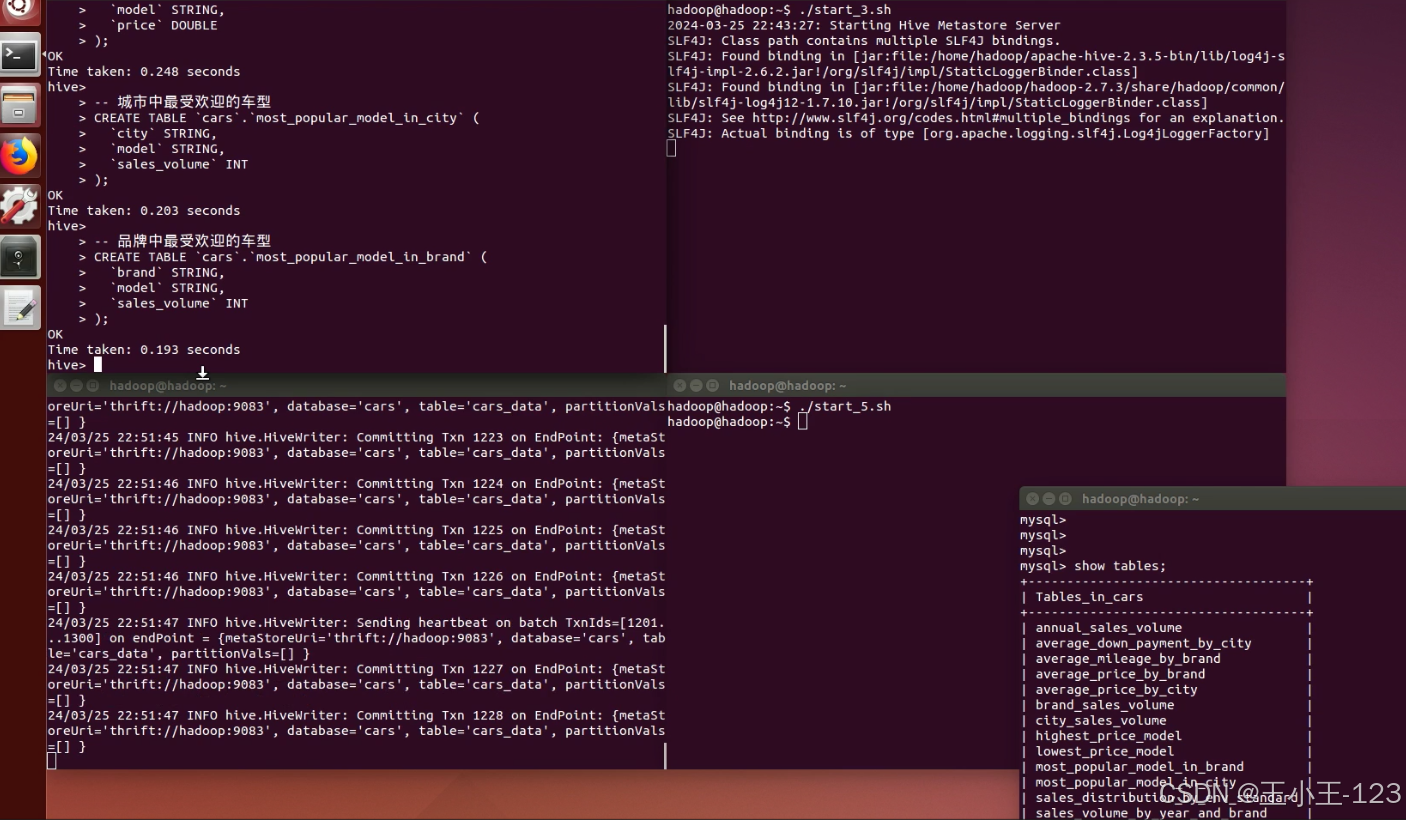Maximize the HiveWriter log terminal window
The width and height of the screenshot is (1406, 820).
[93, 386]
